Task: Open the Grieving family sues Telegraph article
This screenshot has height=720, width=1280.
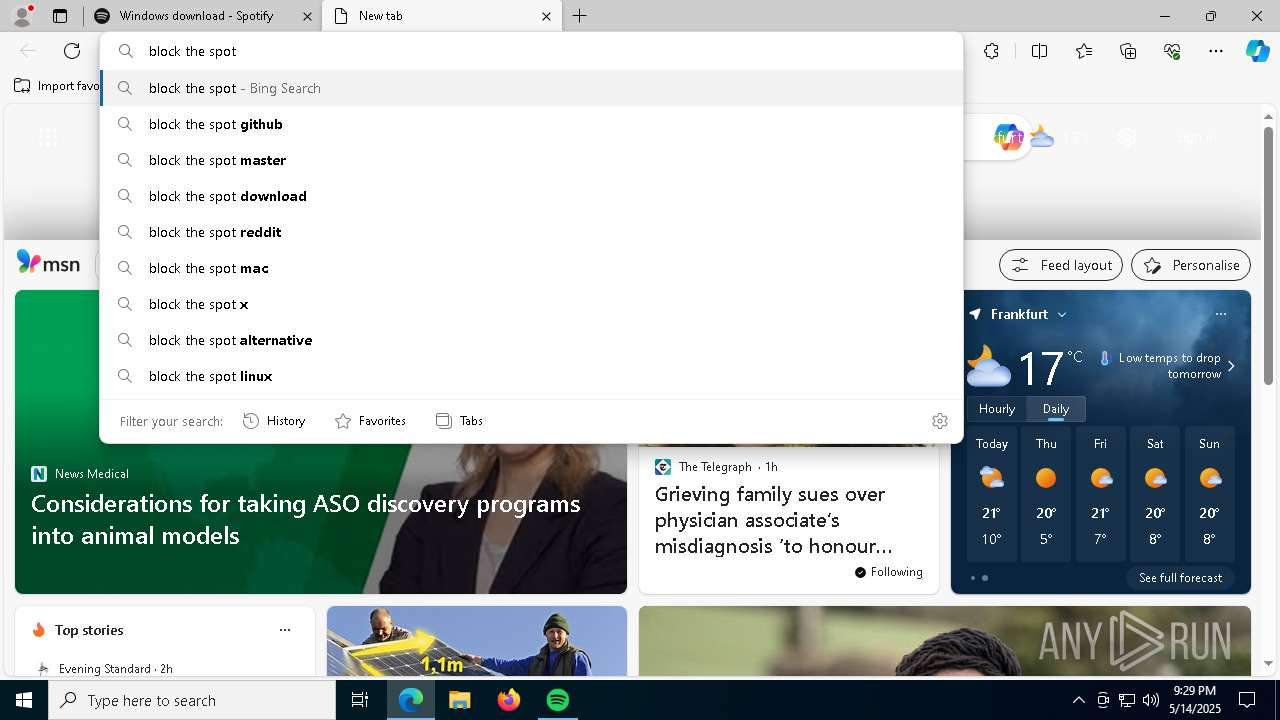Action: (x=773, y=520)
